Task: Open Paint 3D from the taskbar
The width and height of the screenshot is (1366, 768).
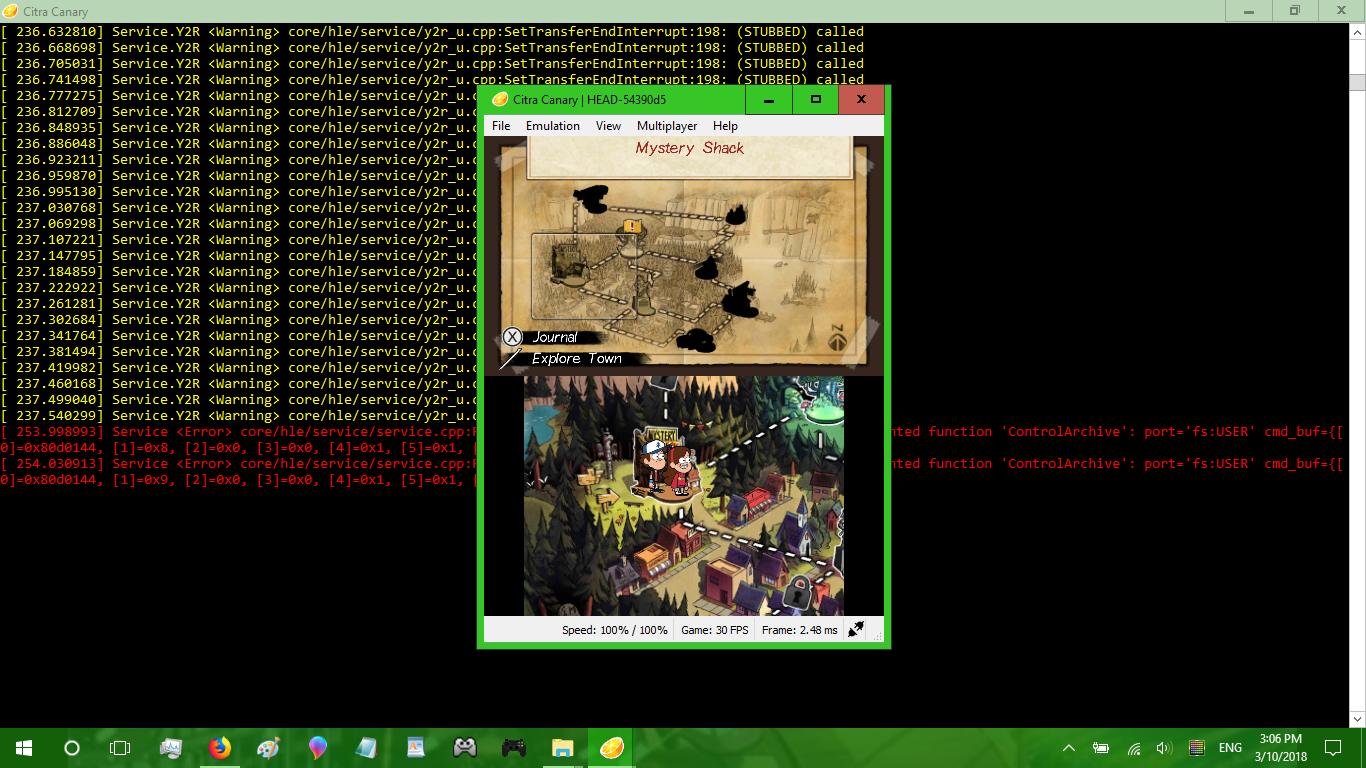Action: click(318, 748)
